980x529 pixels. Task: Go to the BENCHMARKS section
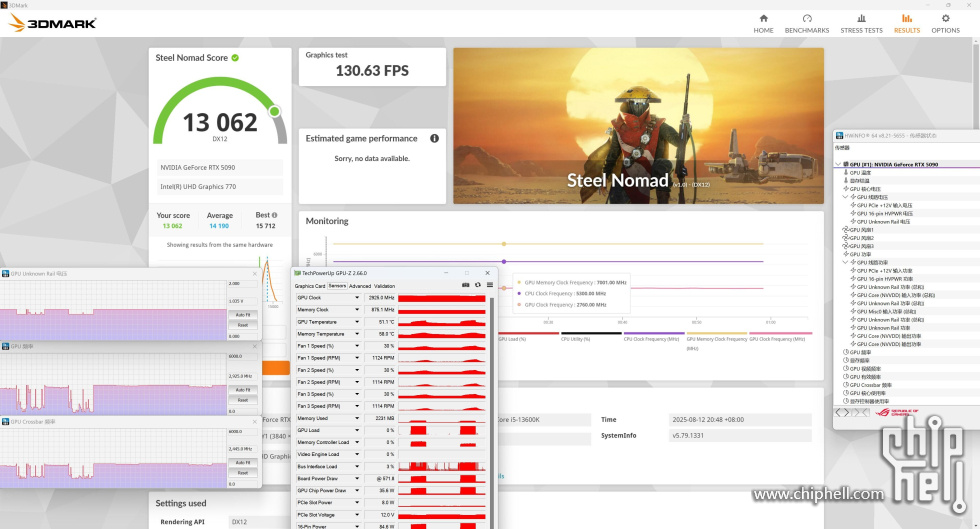click(x=807, y=24)
